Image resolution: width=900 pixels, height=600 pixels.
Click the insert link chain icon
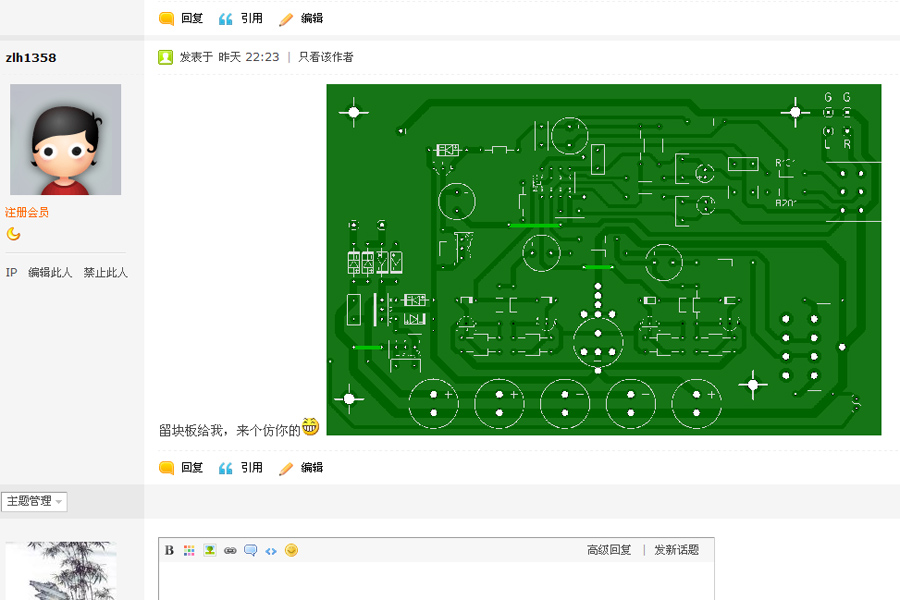(230, 551)
